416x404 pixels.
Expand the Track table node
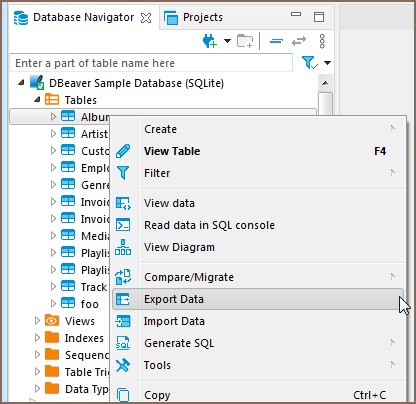pyautogui.click(x=53, y=287)
